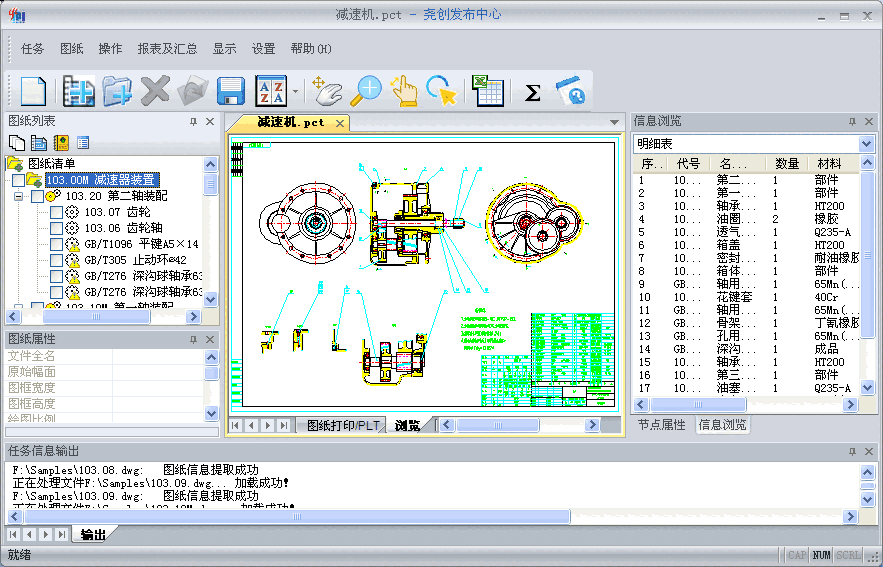Click the add drawings toolbar icon
This screenshot has height=567, width=883.
(78, 91)
